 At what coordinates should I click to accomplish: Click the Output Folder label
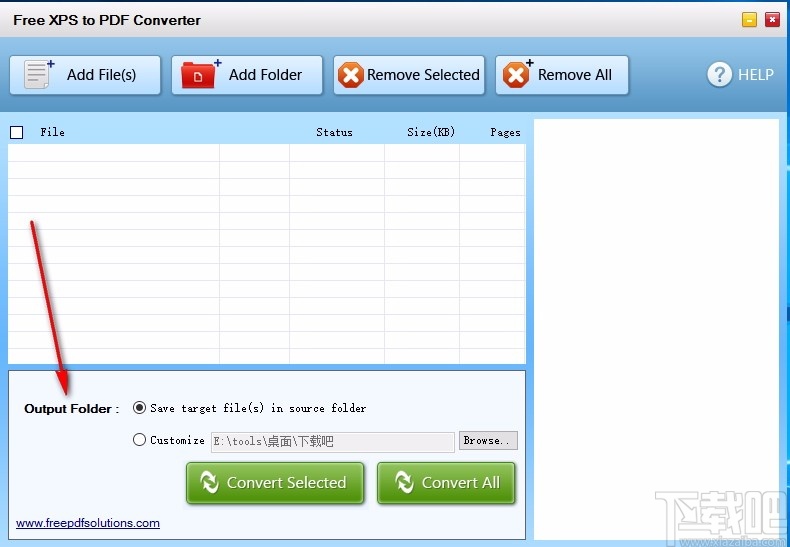[72, 408]
